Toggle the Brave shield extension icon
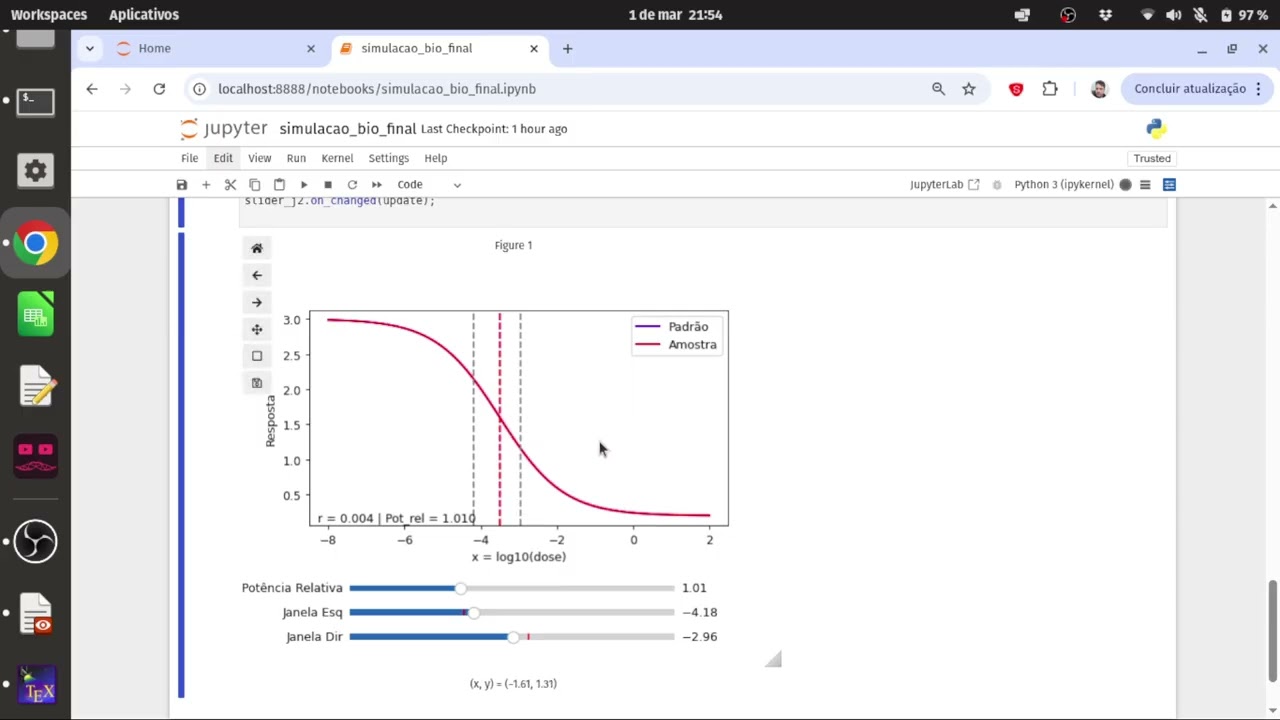Viewport: 1280px width, 720px height. click(1016, 89)
